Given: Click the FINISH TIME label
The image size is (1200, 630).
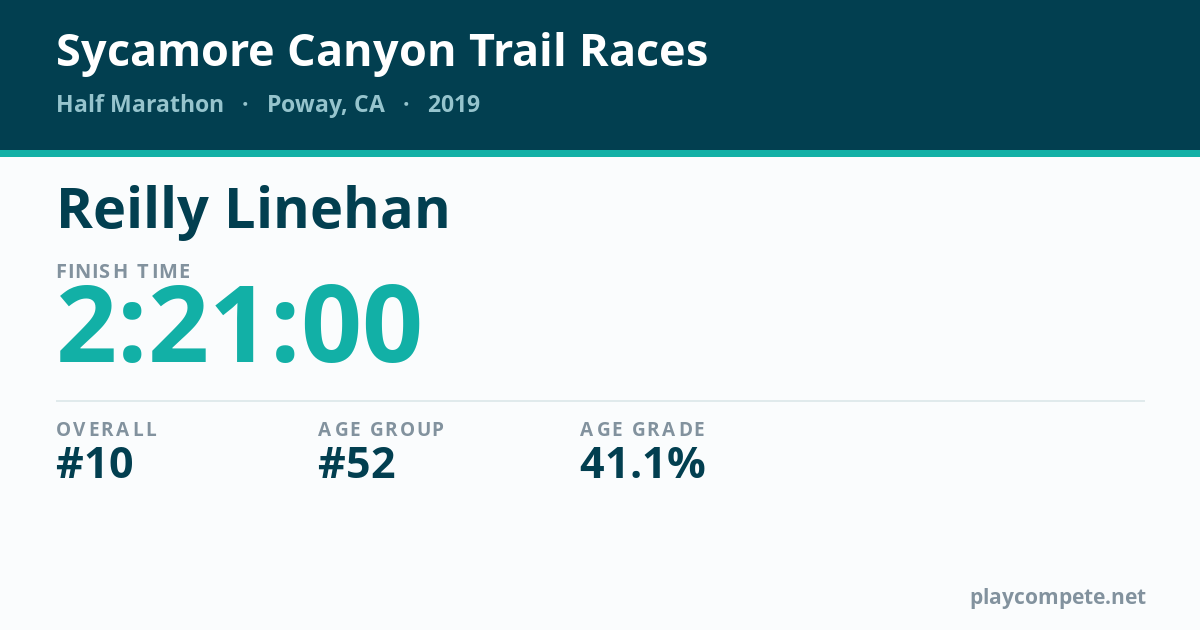Looking at the screenshot, I should pyautogui.click(x=124, y=271).
